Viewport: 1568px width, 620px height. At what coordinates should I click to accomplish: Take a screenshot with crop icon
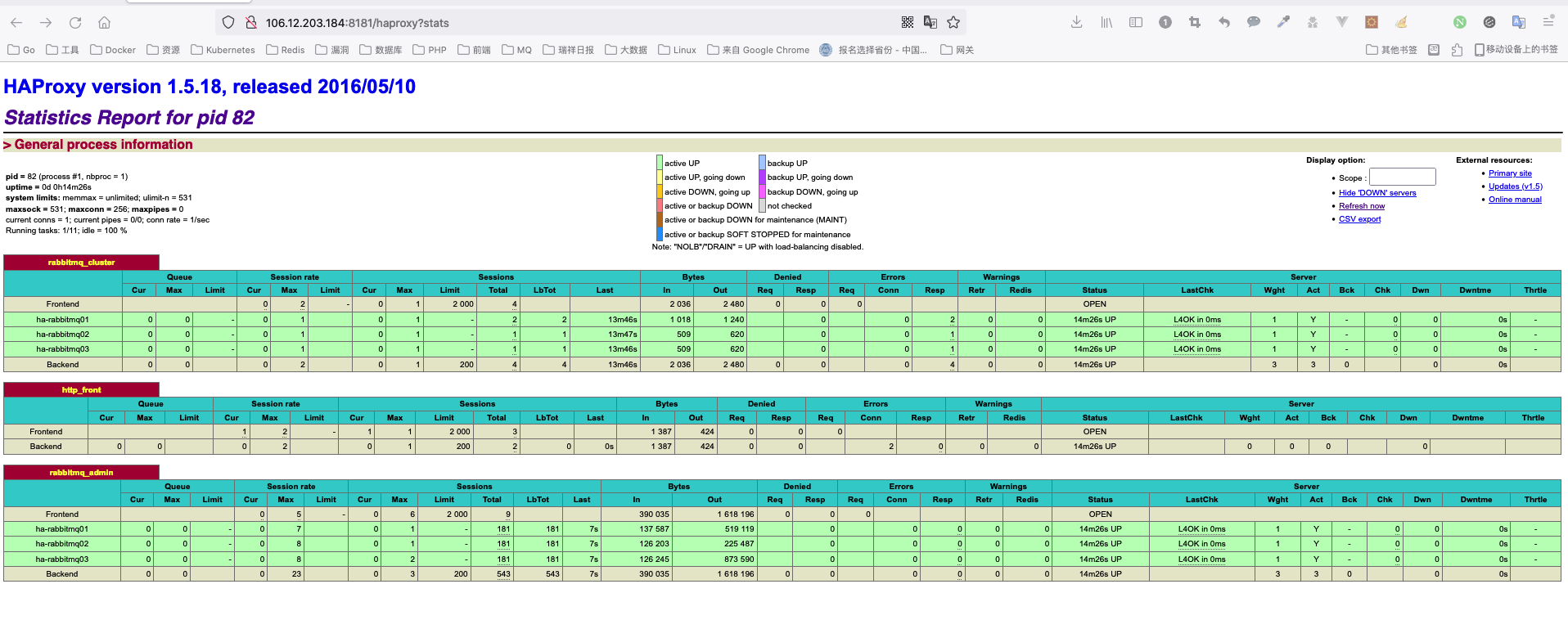point(1195,22)
